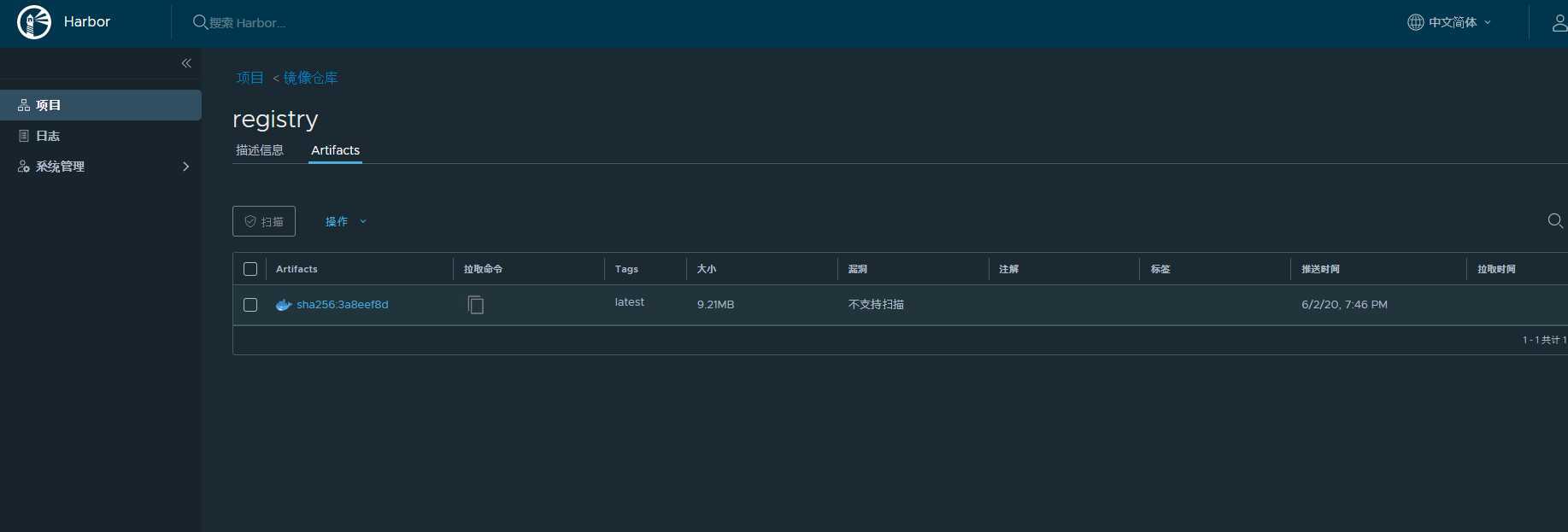The image size is (1568, 532).
Task: Select the Artifacts tab
Action: (x=335, y=150)
